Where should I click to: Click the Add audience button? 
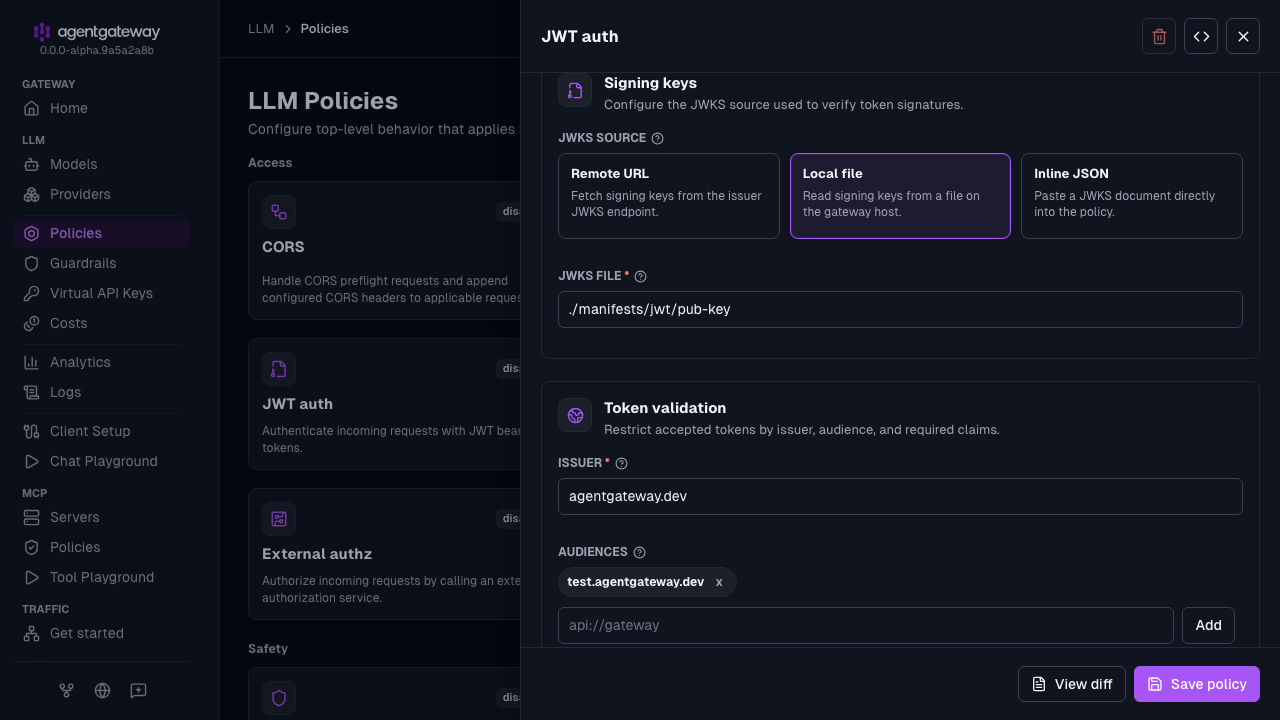click(x=1208, y=625)
